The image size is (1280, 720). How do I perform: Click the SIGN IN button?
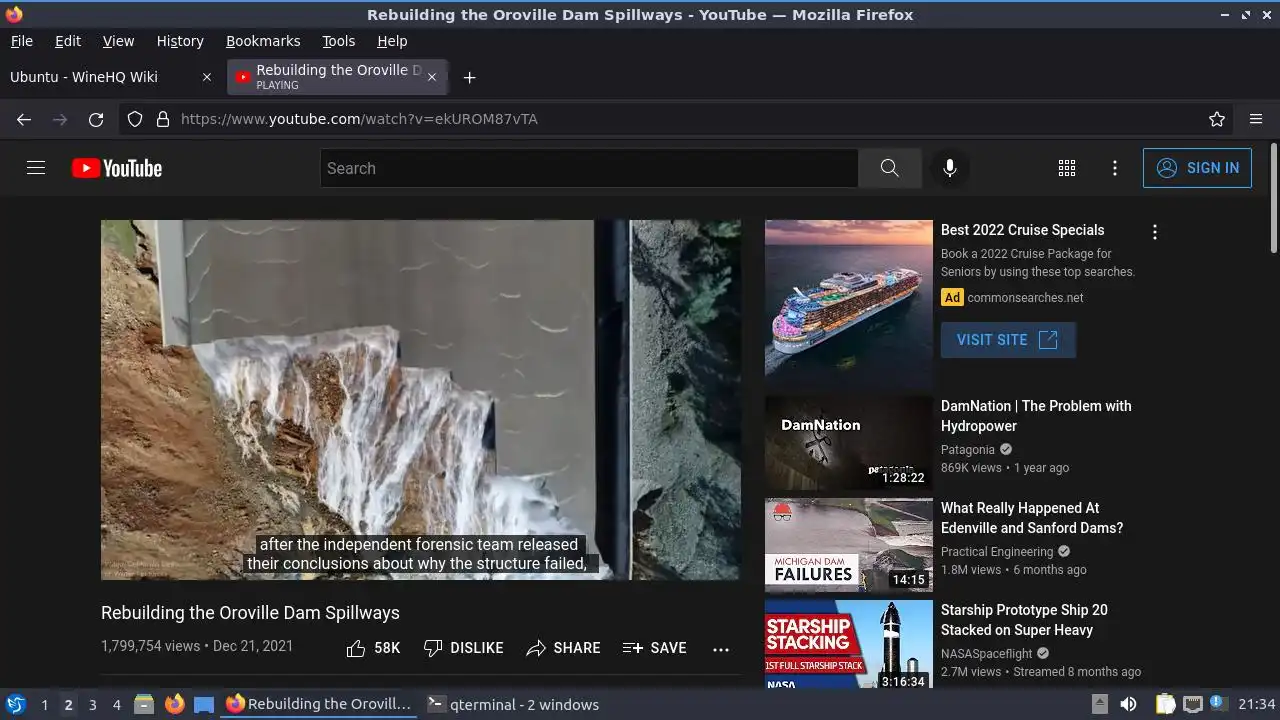click(1197, 168)
